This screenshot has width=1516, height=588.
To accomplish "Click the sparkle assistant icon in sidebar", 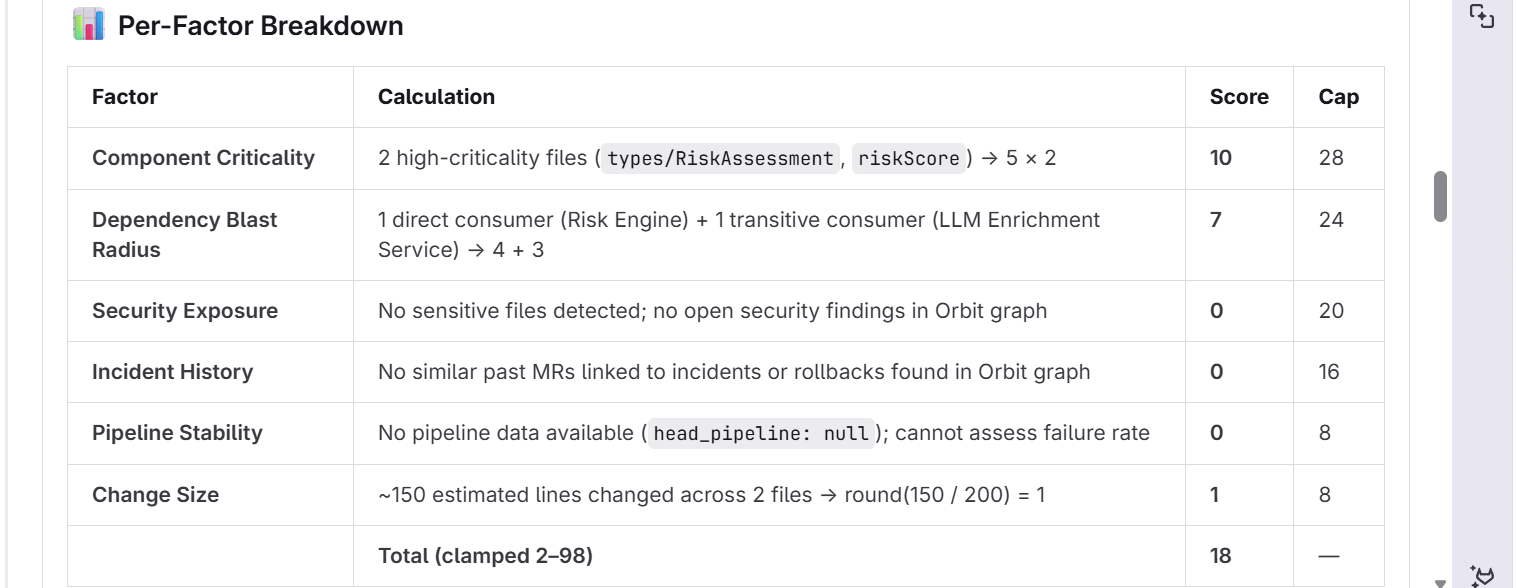I will 1482,575.
